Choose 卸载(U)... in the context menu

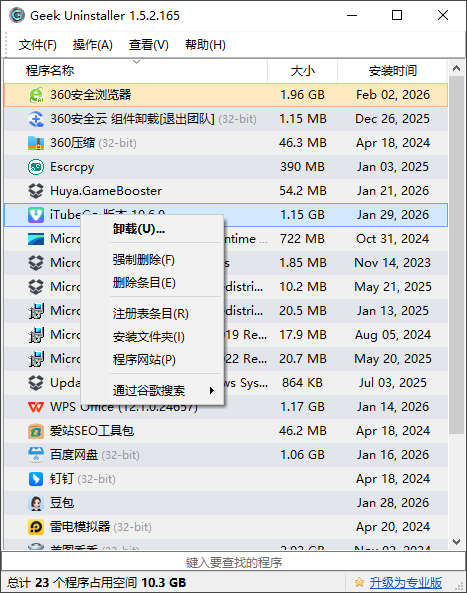tap(152, 229)
